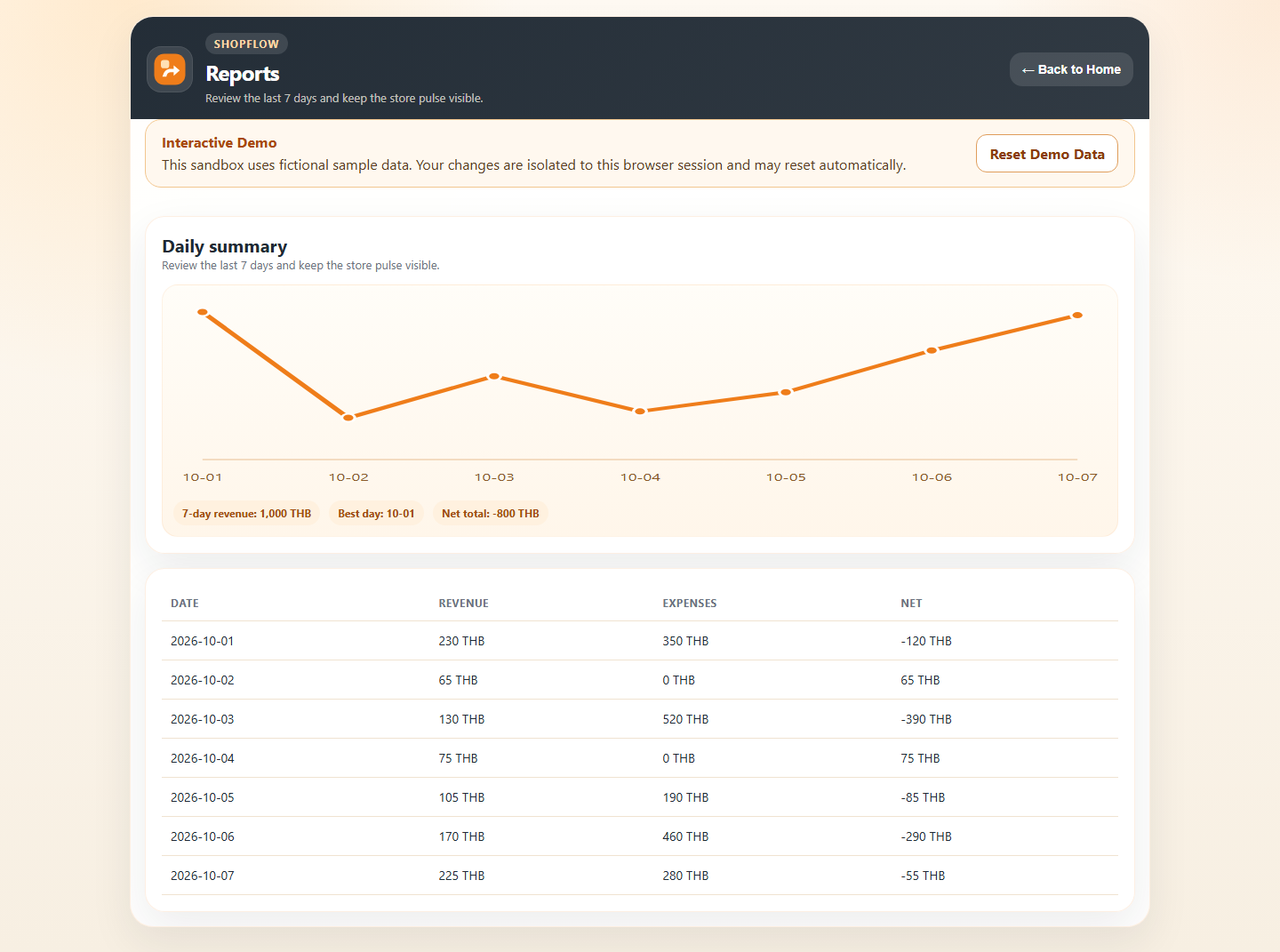Select the 10-06 data point on chart
The image size is (1280, 952).
tap(932, 350)
